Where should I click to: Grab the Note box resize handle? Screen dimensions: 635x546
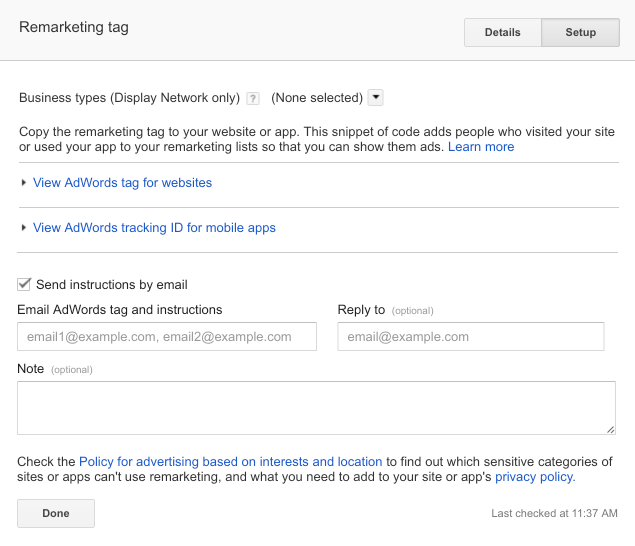tap(609, 429)
